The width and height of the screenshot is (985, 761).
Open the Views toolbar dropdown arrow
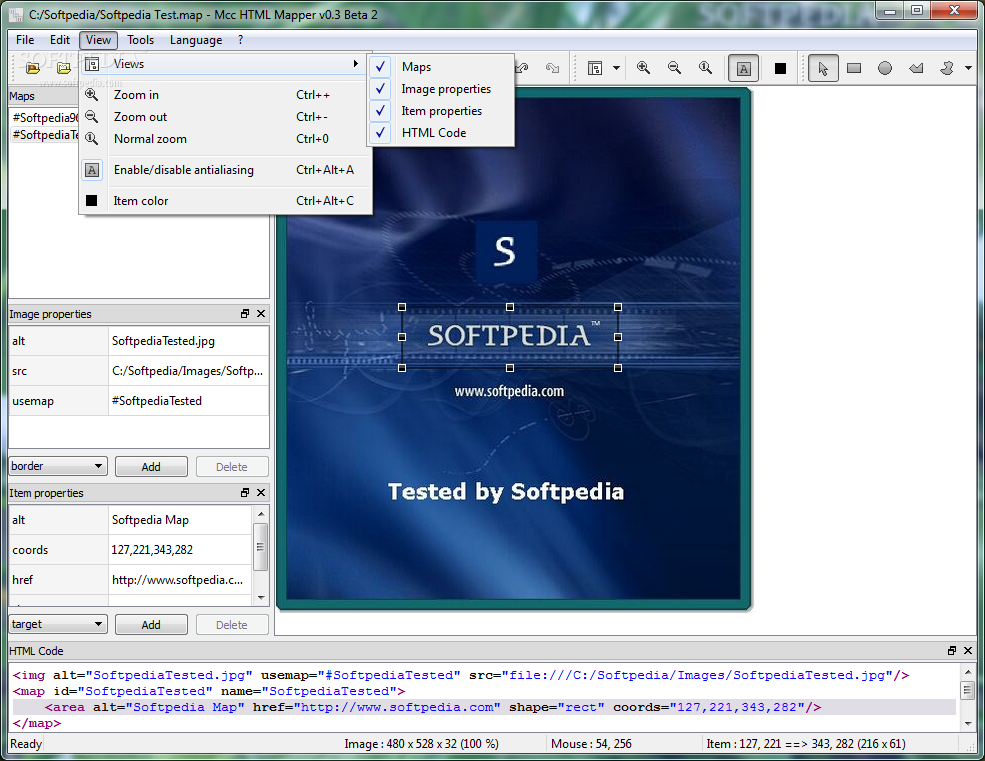coord(616,68)
